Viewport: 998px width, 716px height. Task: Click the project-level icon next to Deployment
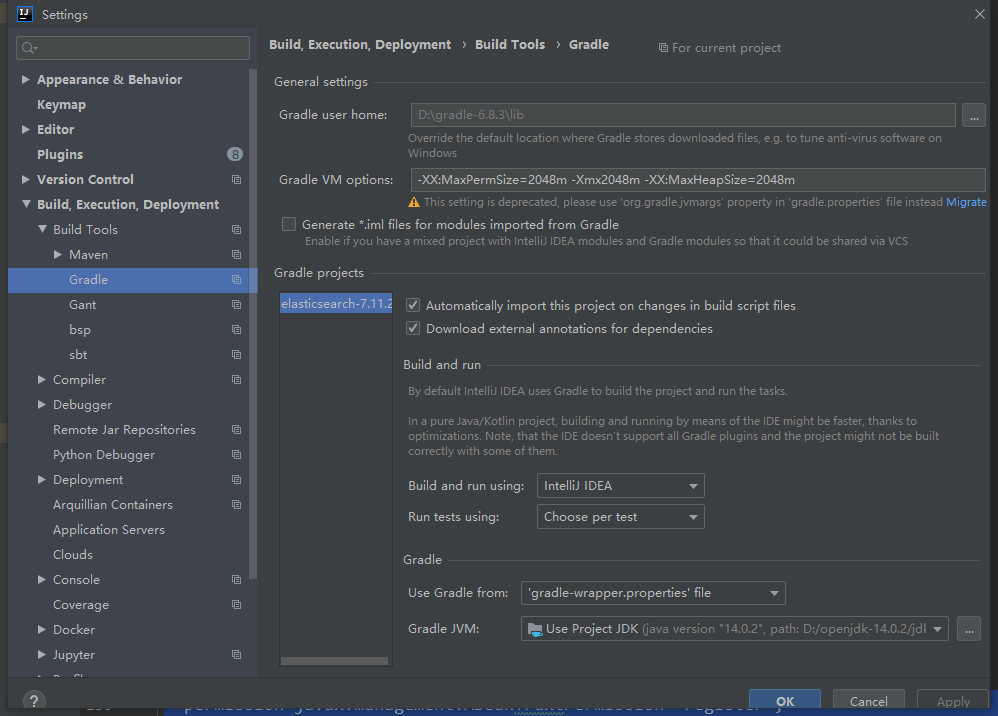pyautogui.click(x=236, y=479)
